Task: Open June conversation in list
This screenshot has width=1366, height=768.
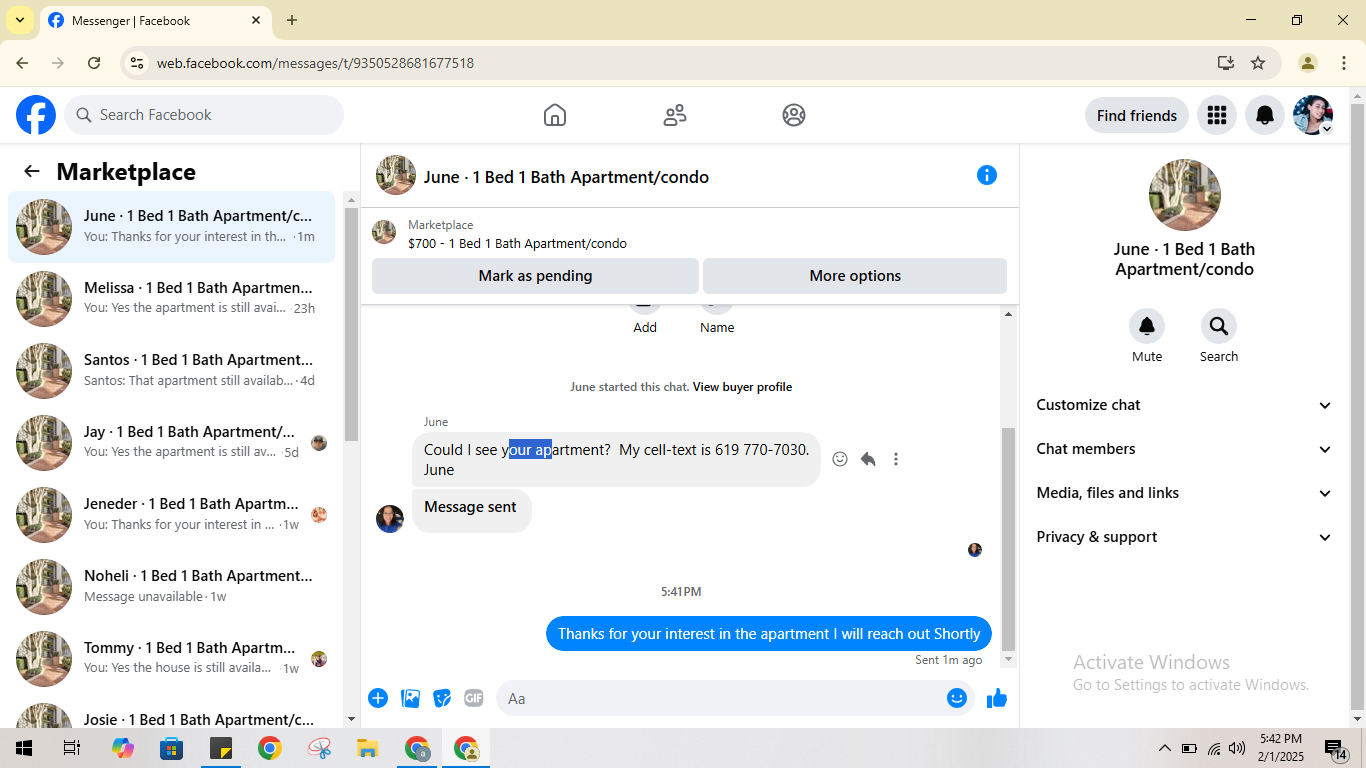Action: [x=172, y=227]
